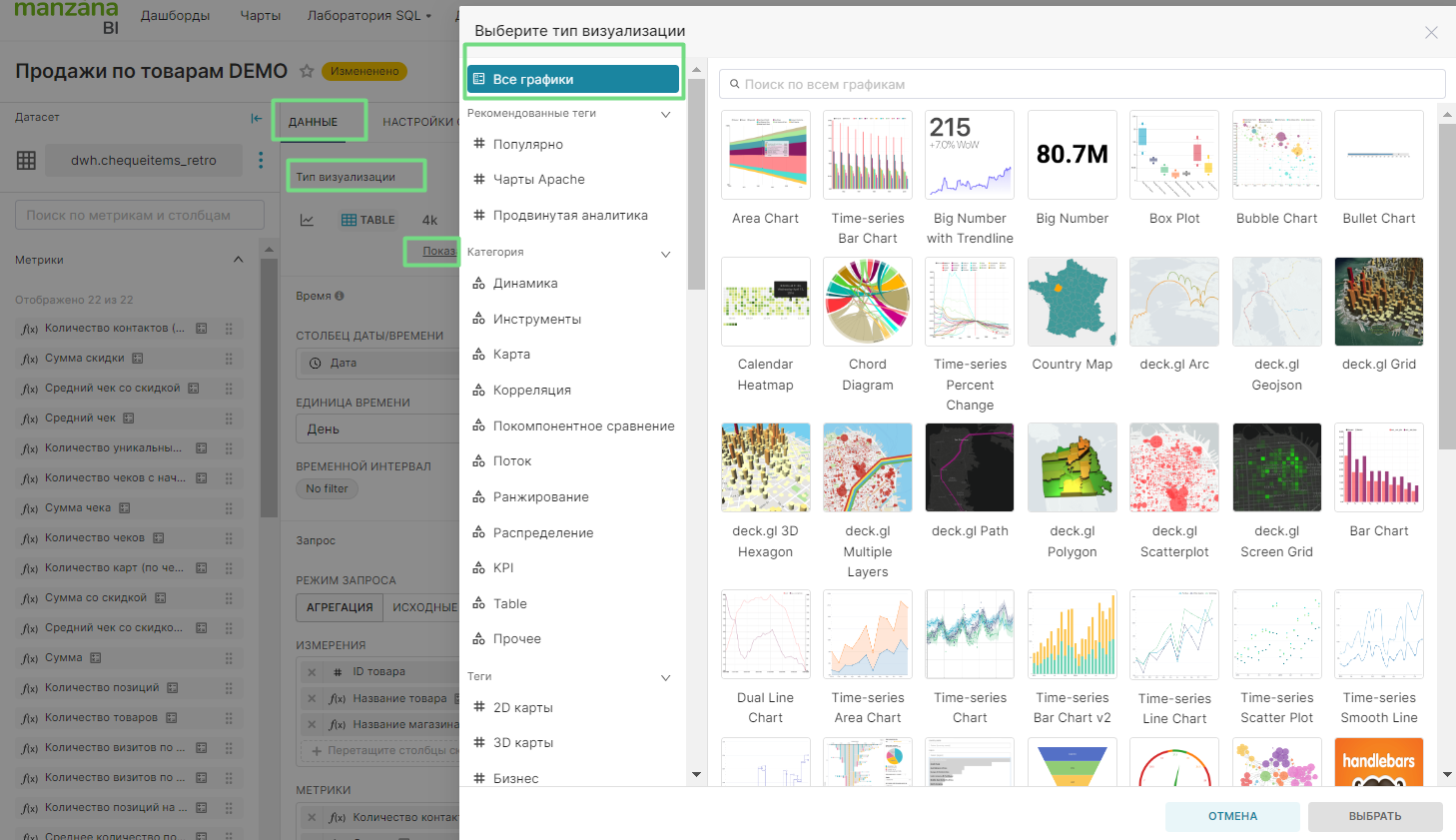Image resolution: width=1456 pixels, height=840 pixels.
Task: Click the search all charts field
Action: 1083,84
